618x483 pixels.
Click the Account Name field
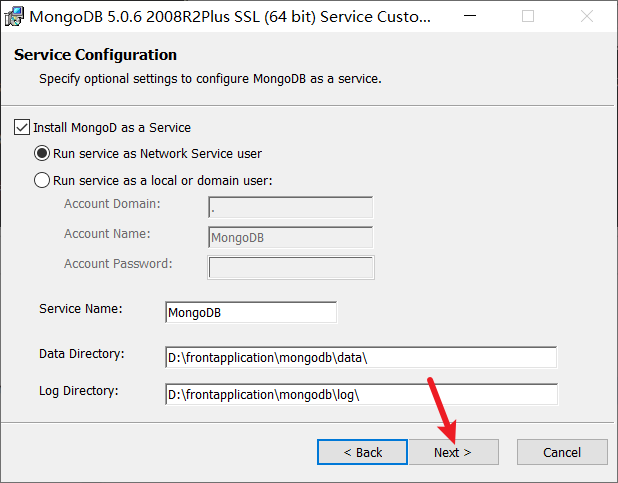coord(290,237)
